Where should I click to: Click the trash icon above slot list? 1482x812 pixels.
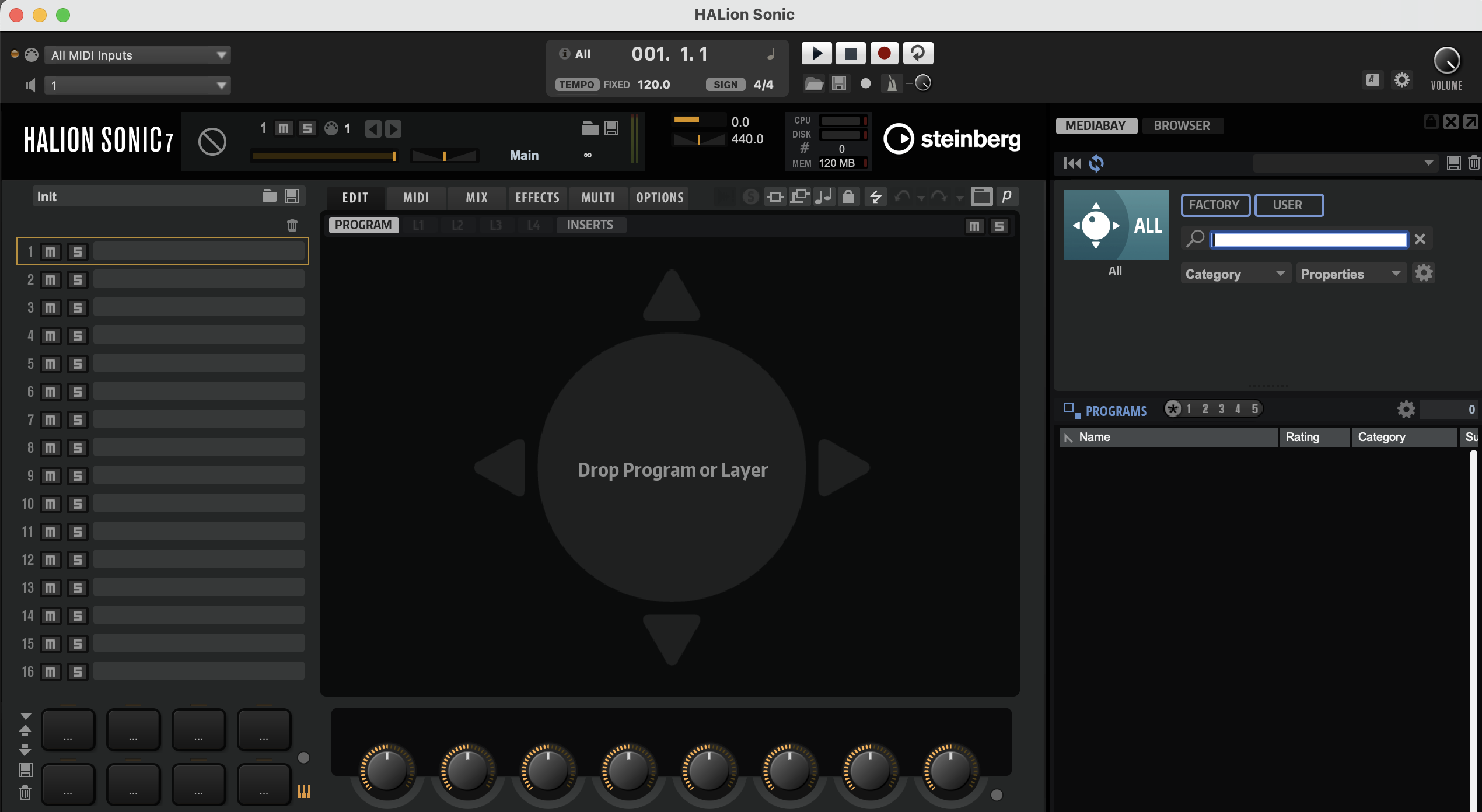coord(292,225)
